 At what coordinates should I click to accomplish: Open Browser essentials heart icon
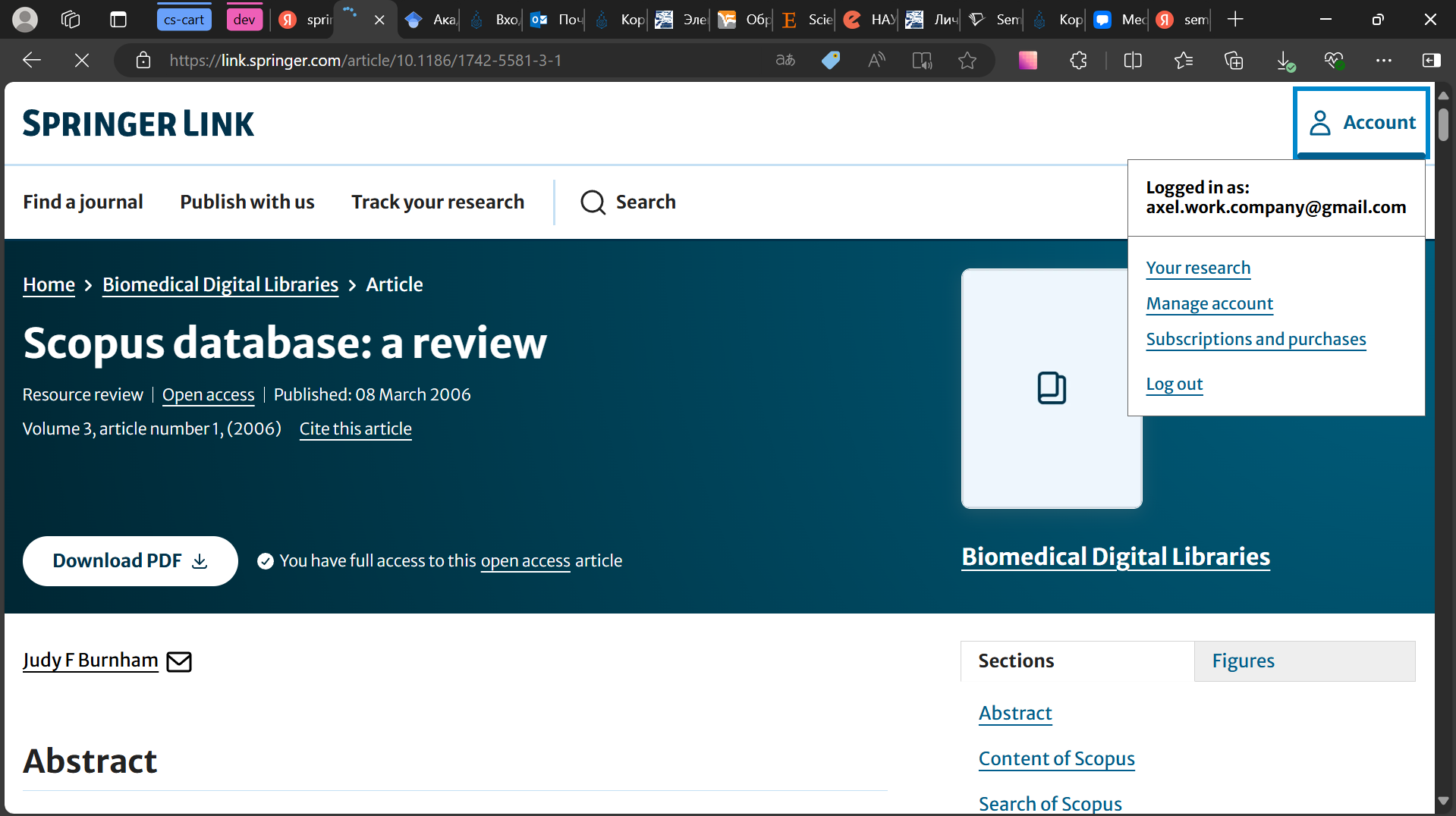tap(1335, 60)
